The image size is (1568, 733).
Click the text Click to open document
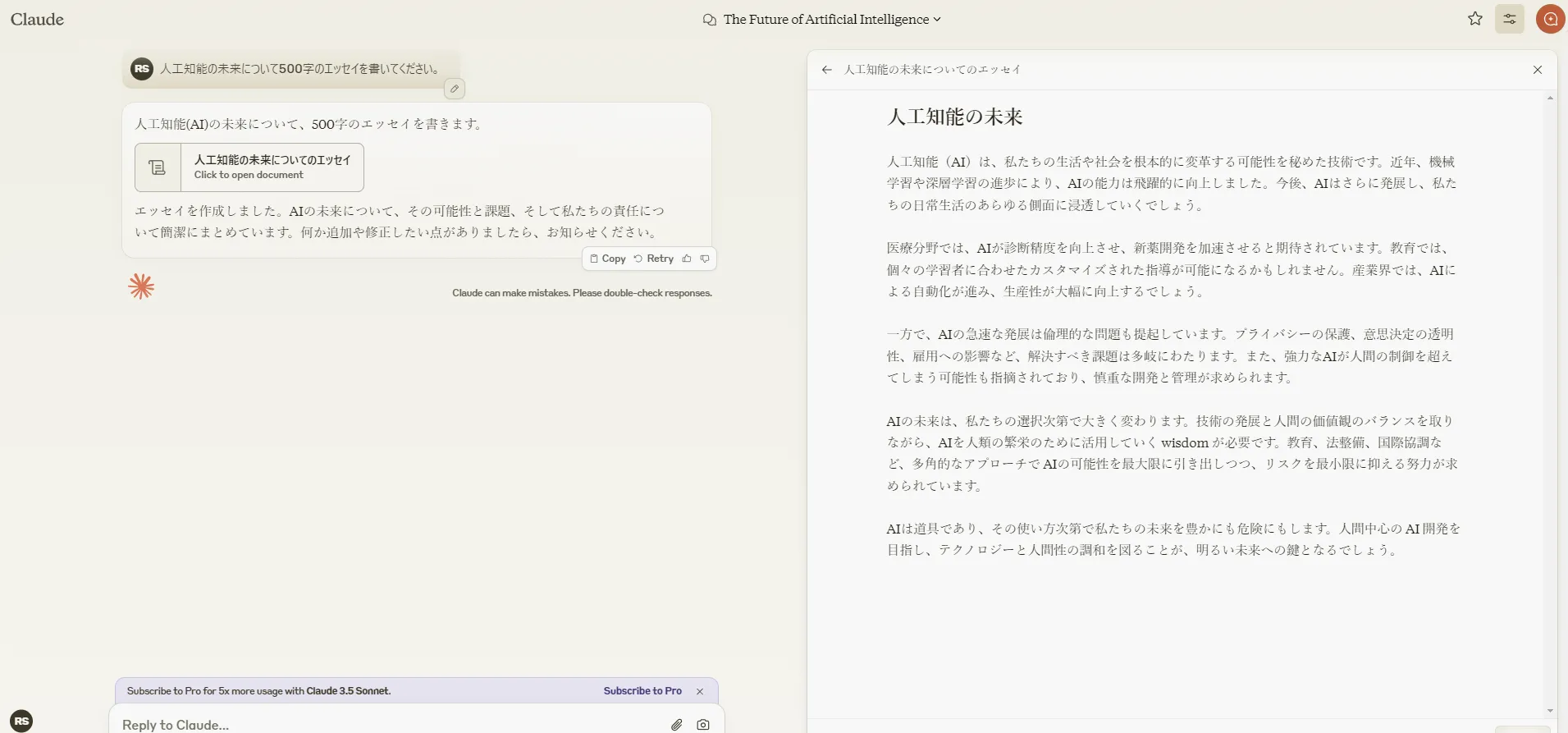tap(249, 175)
